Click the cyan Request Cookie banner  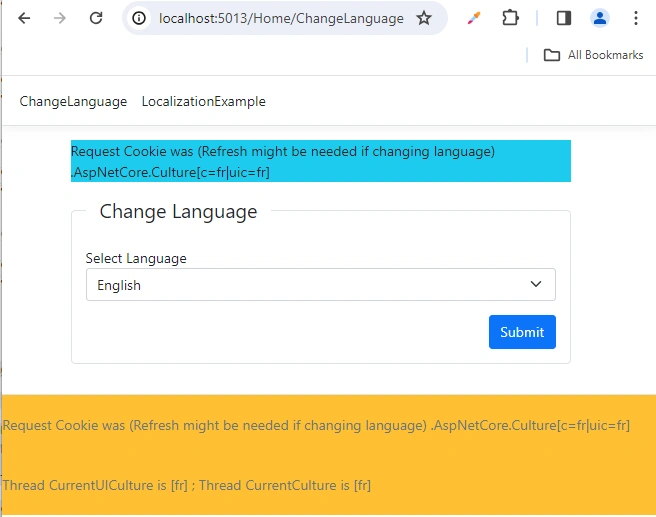pyautogui.click(x=321, y=161)
